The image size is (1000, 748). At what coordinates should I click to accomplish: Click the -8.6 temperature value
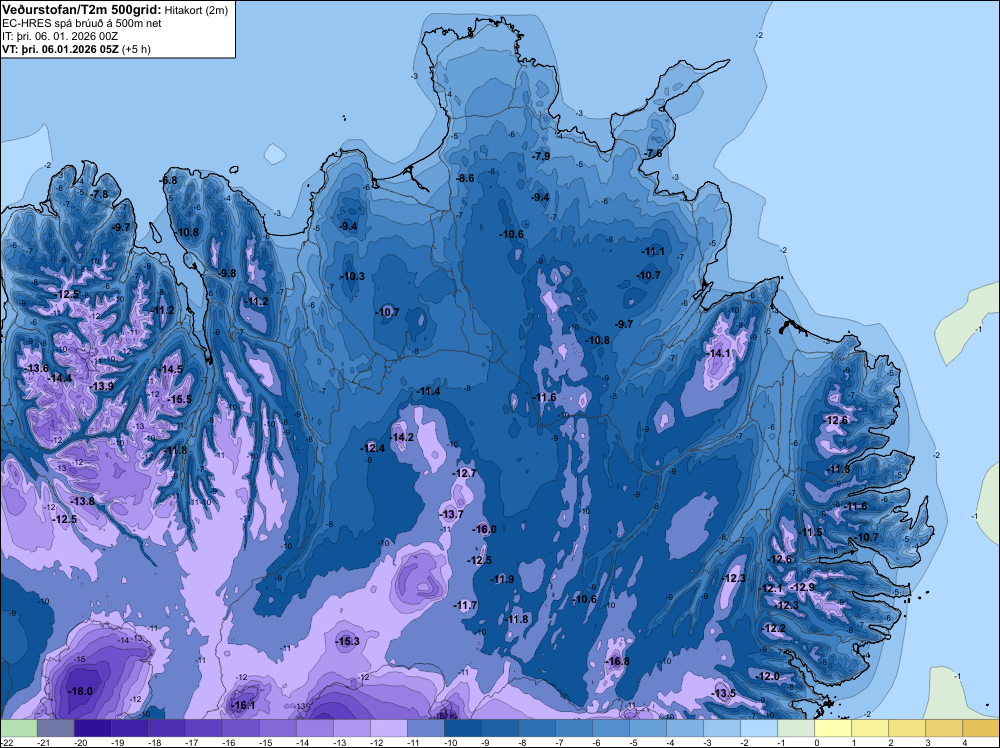[x=466, y=178]
